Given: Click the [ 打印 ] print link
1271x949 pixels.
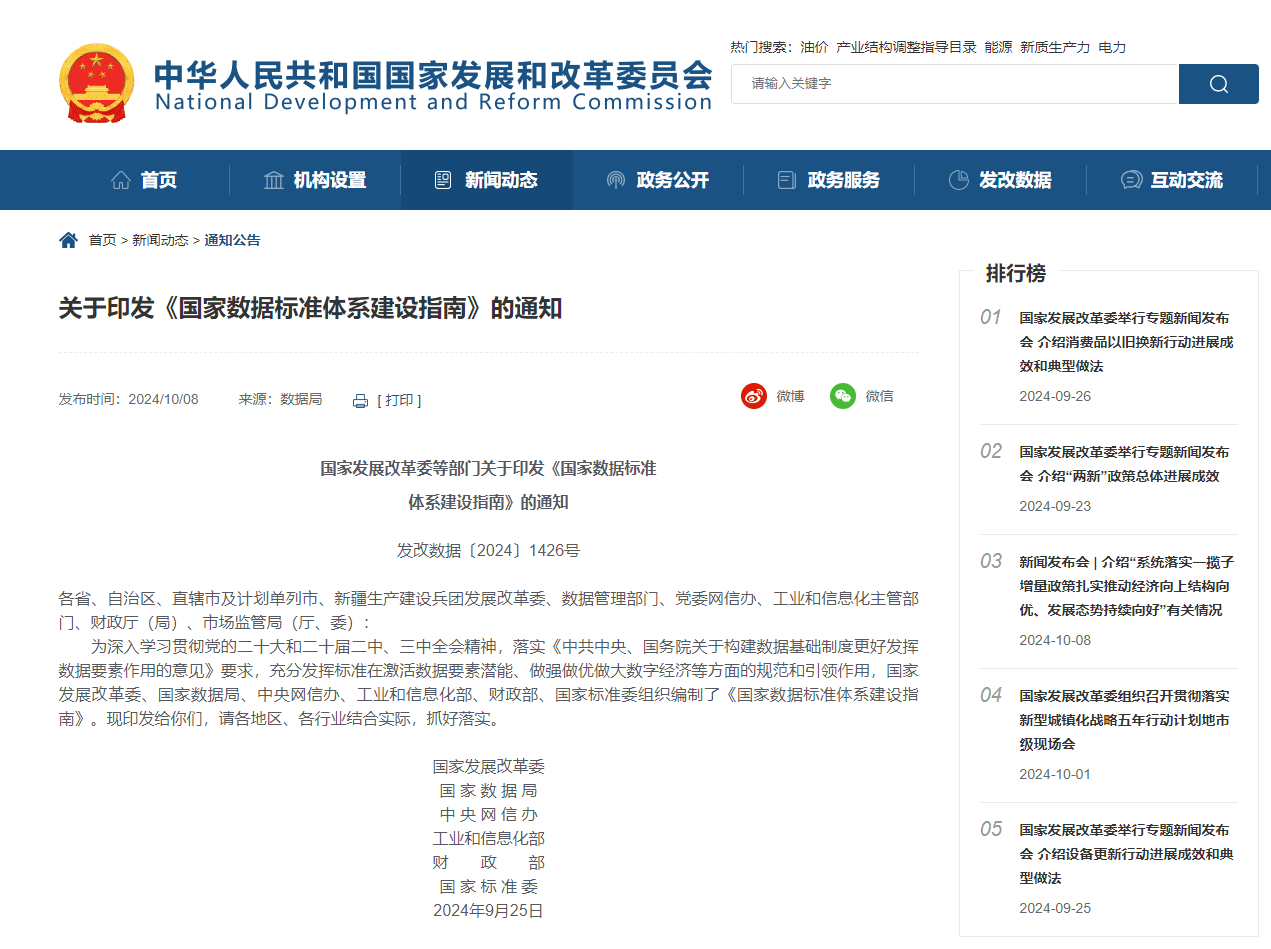Looking at the screenshot, I should click(x=399, y=400).
